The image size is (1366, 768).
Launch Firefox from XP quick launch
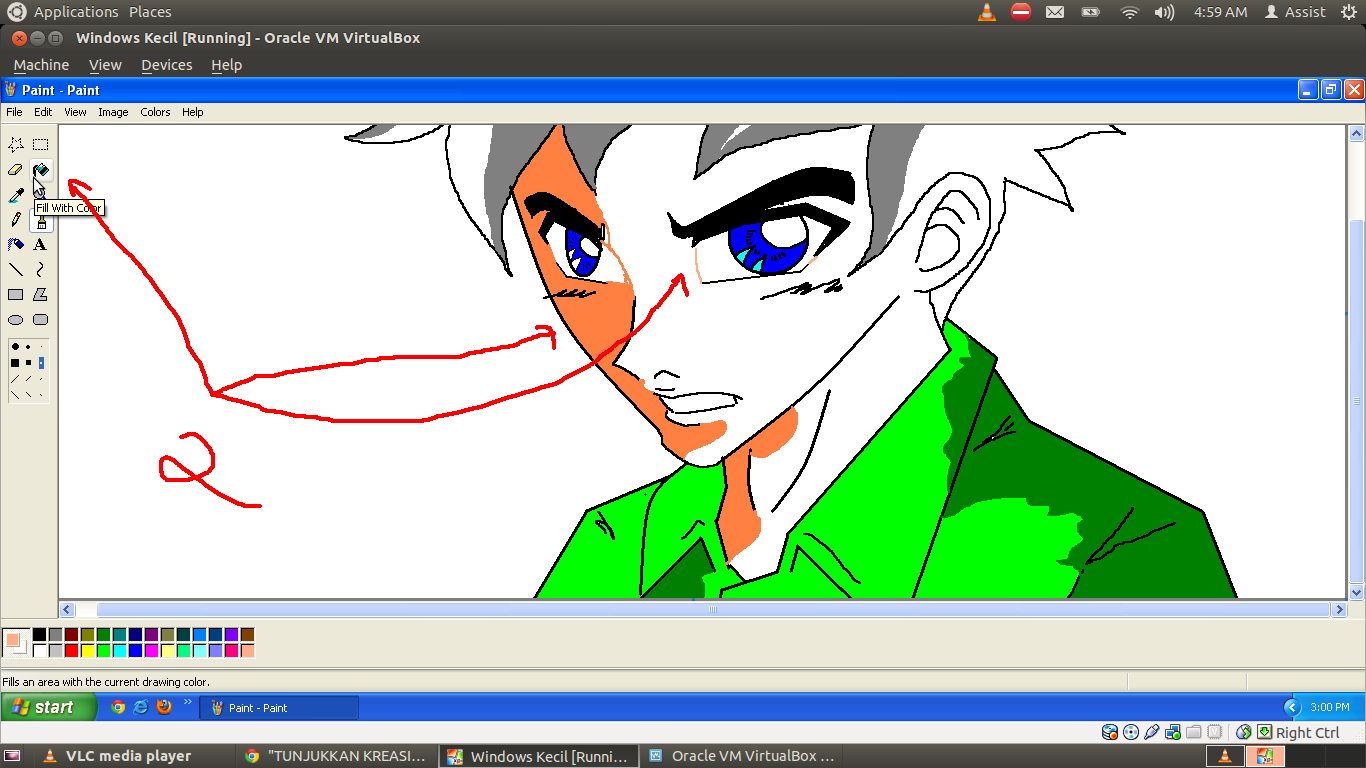pyautogui.click(x=164, y=707)
